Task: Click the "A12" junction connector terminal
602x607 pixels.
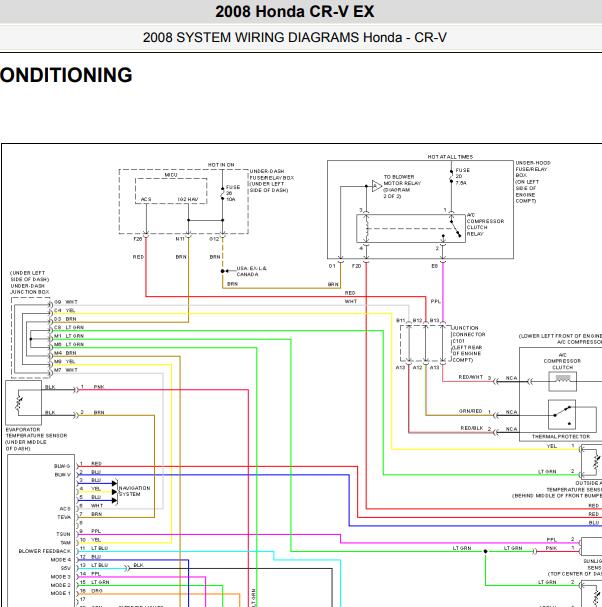Action: click(417, 368)
